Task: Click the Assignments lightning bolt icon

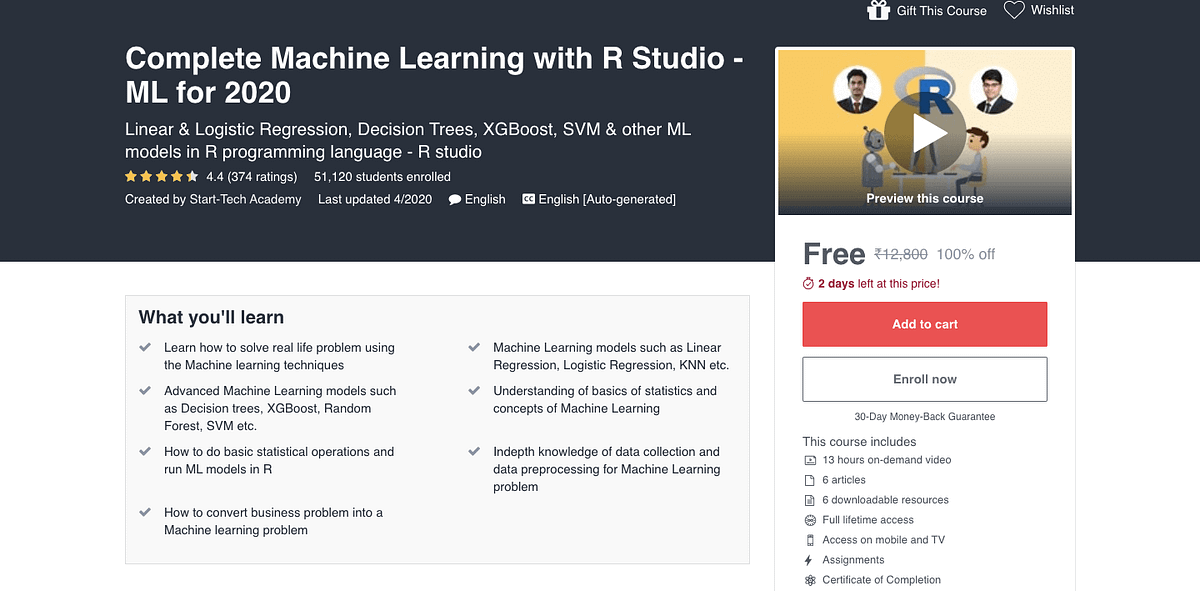Action: (x=809, y=560)
